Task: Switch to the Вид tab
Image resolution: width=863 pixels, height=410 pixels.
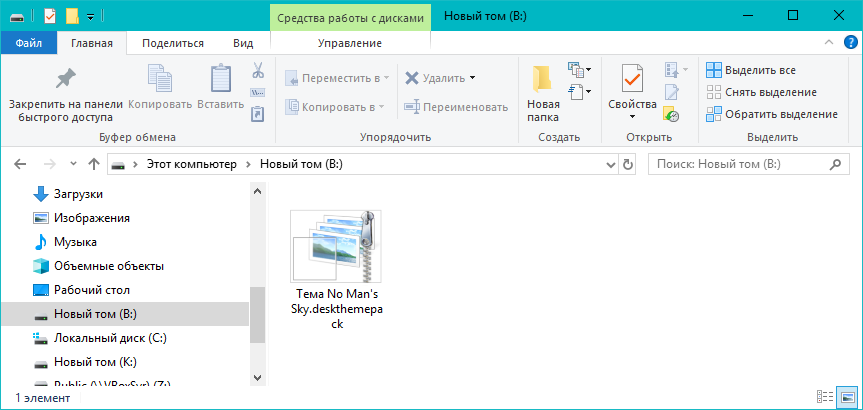Action: (243, 43)
